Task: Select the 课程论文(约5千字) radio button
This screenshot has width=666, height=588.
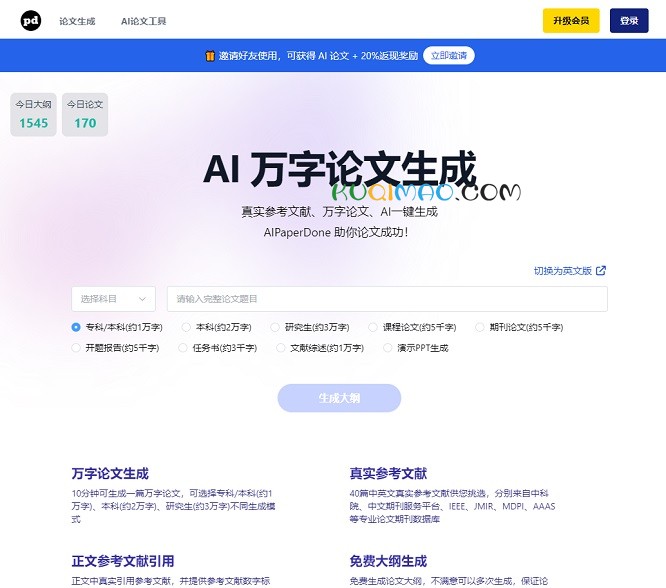Action: 373,327
